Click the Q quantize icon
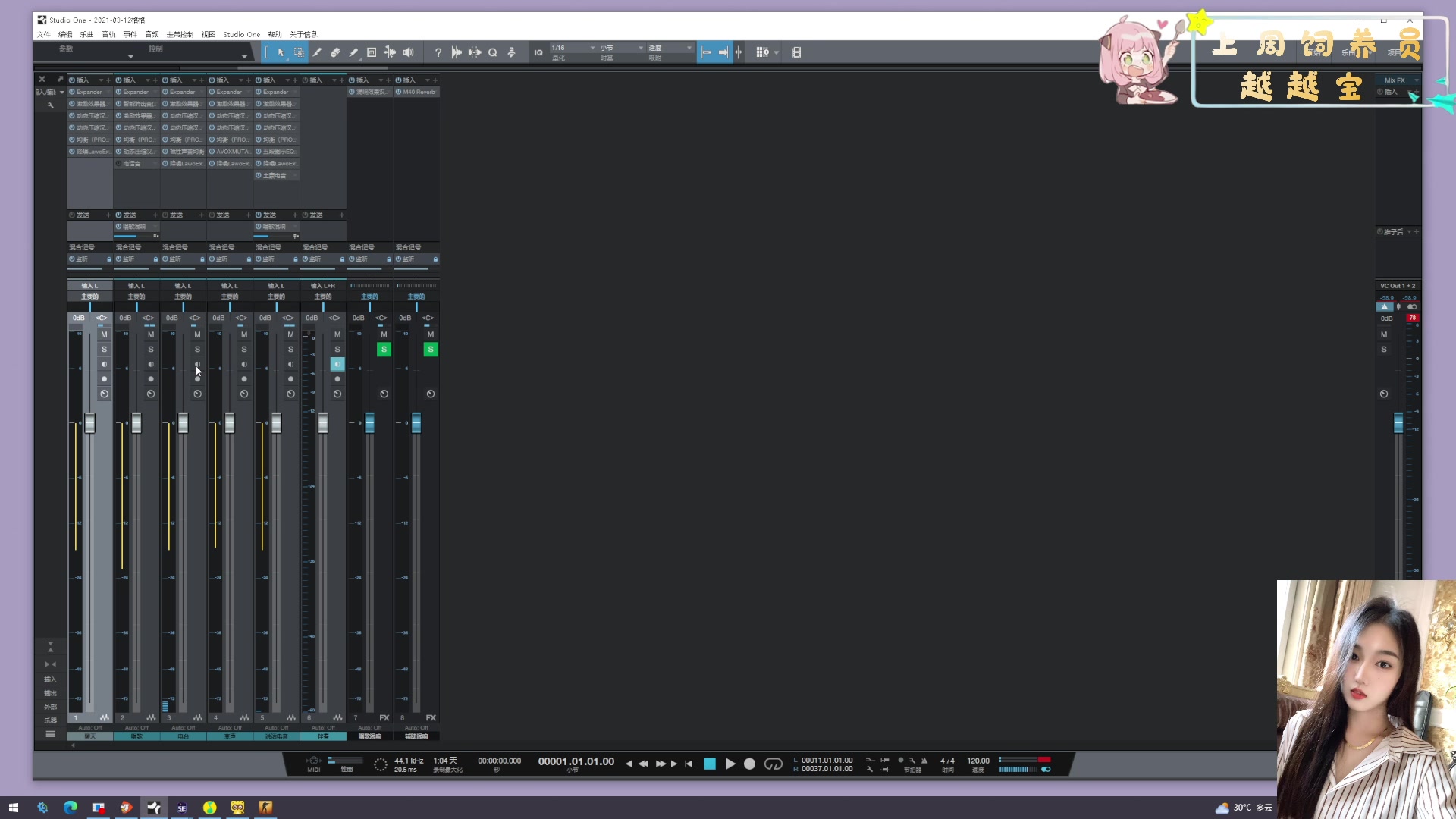This screenshot has height=819, width=1456. coord(493,52)
